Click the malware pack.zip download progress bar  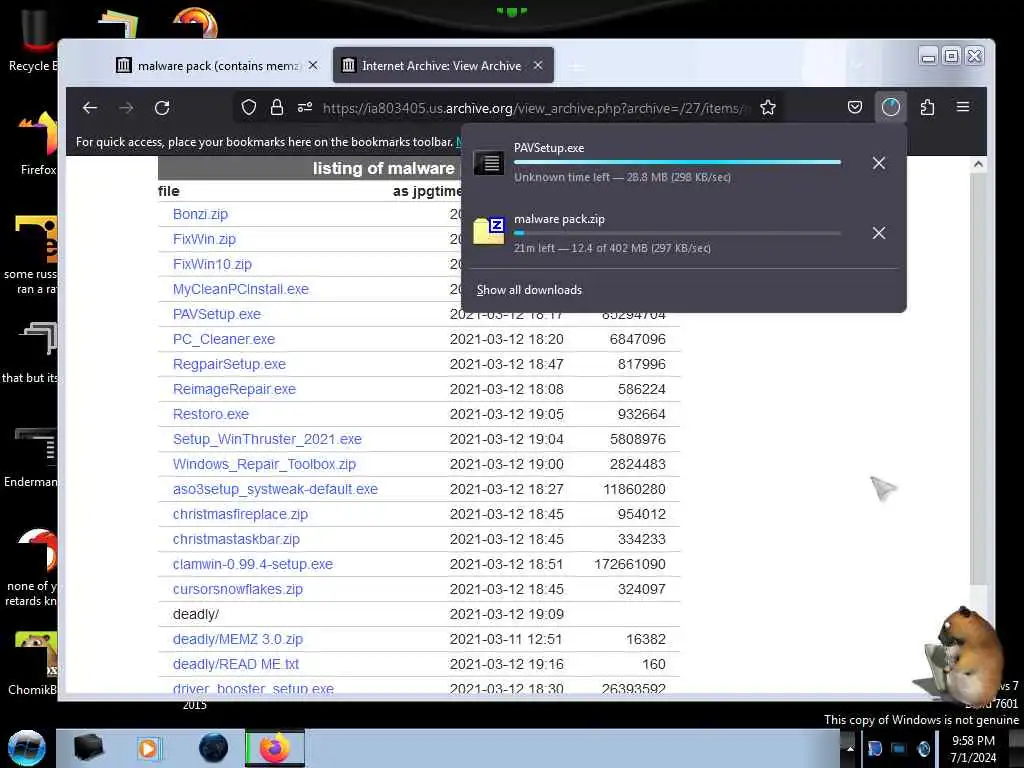(677, 232)
